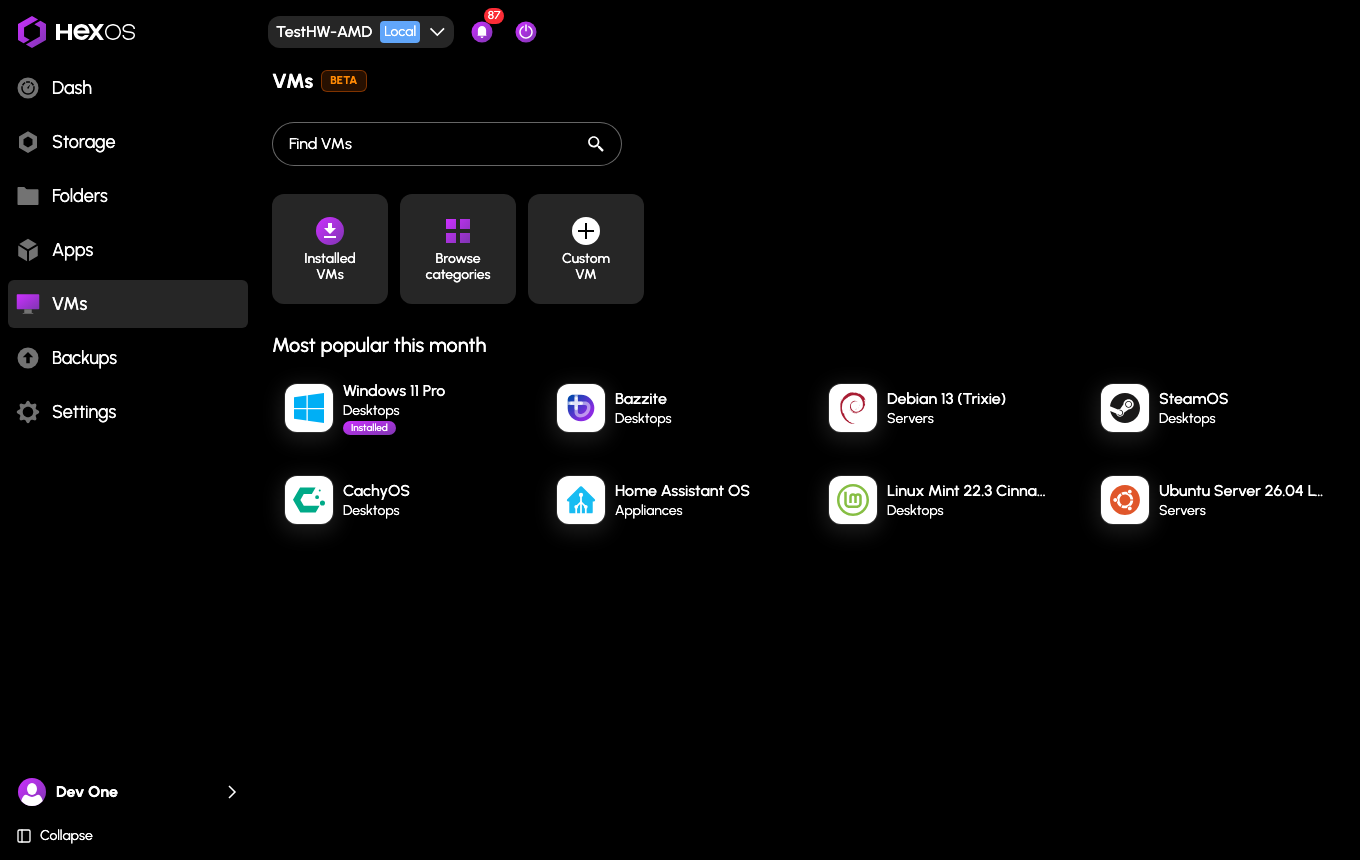Open Settings from the sidebar
Viewport: 1360px width, 860px height.
tap(128, 412)
